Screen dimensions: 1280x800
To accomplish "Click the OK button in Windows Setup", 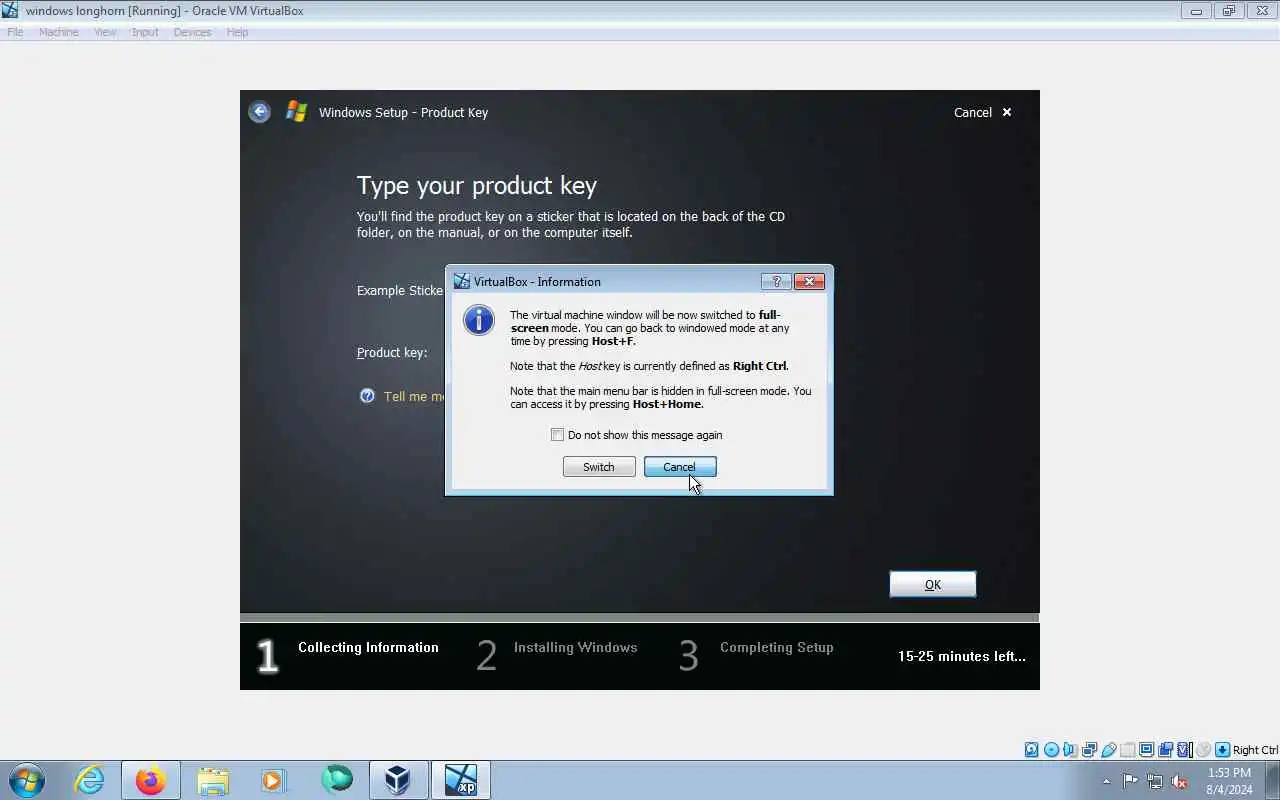I will (933, 584).
